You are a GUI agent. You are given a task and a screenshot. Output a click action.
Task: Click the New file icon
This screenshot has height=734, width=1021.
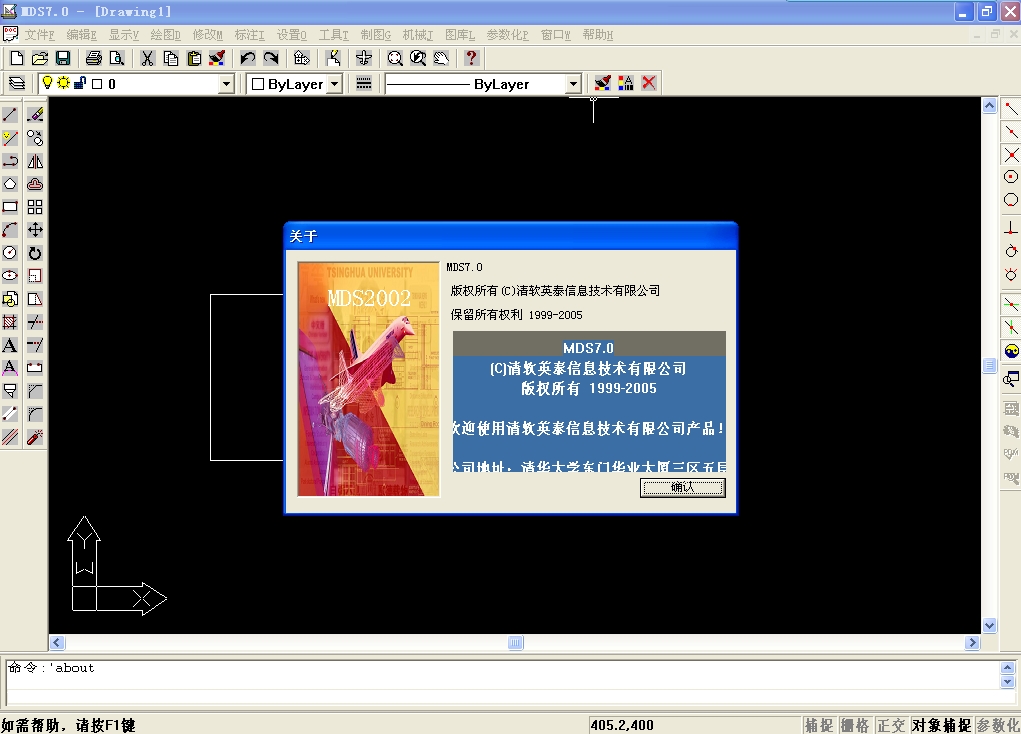[x=17, y=59]
